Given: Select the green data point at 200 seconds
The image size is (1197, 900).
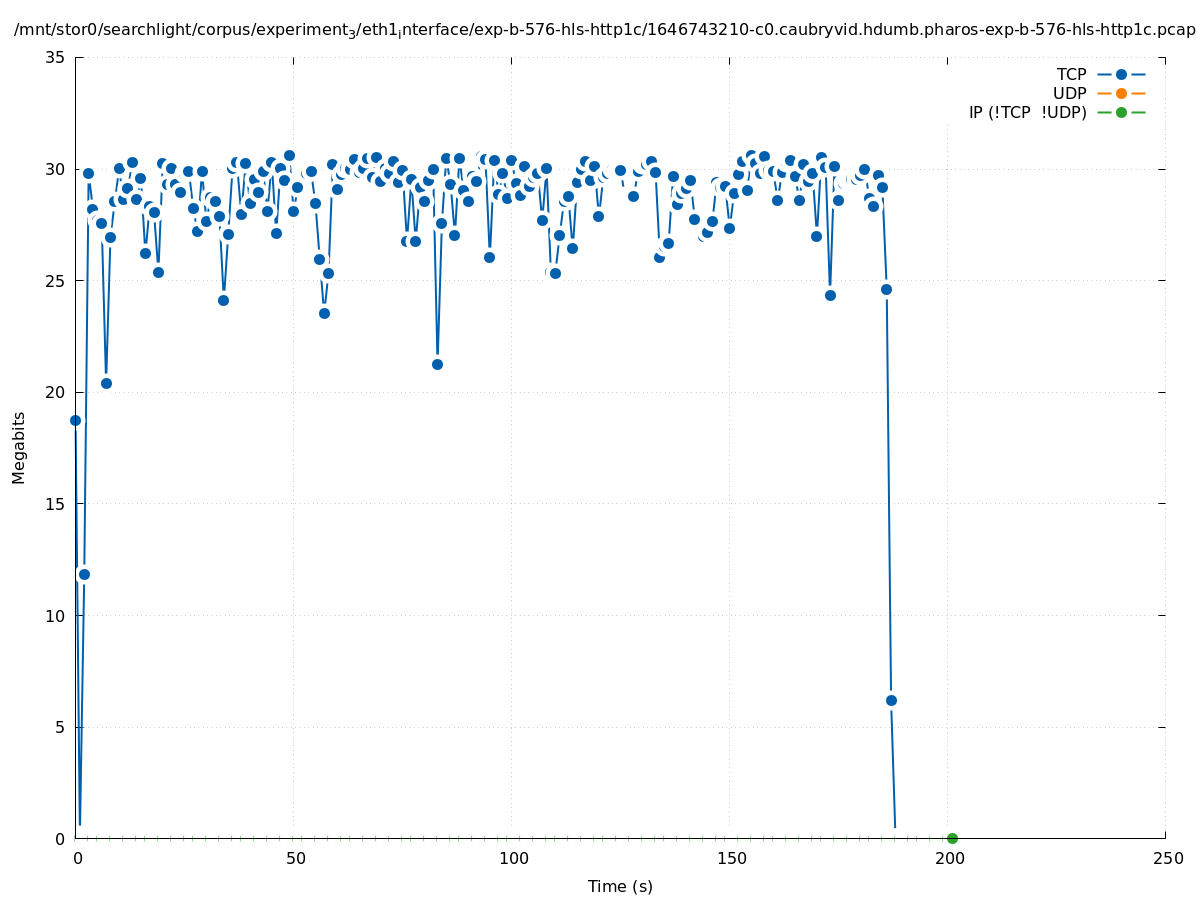Looking at the screenshot, I should pyautogui.click(x=952, y=838).
